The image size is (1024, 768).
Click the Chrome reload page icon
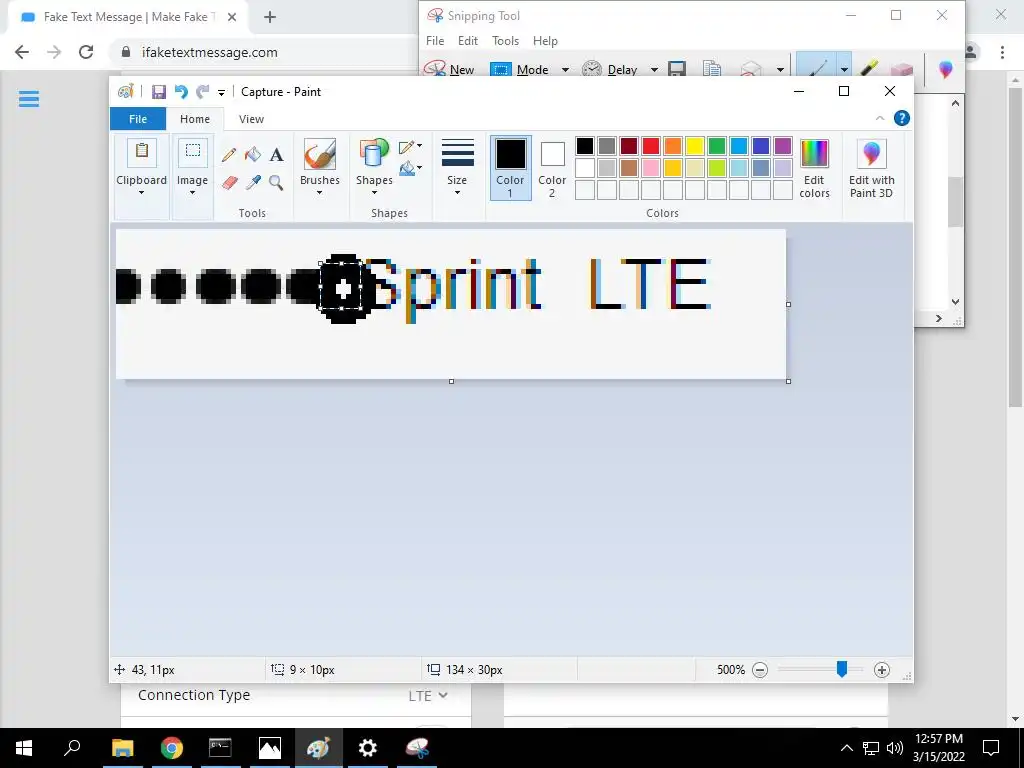[86, 52]
